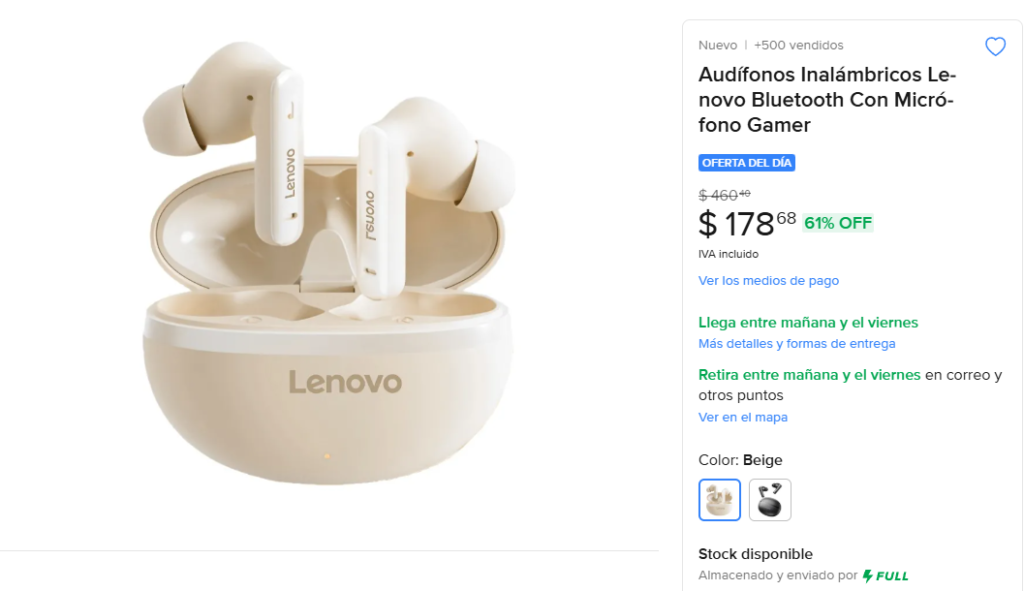Click the 'IVA incluido' text
Image resolution: width=1024 pixels, height=591 pixels.
728,254
